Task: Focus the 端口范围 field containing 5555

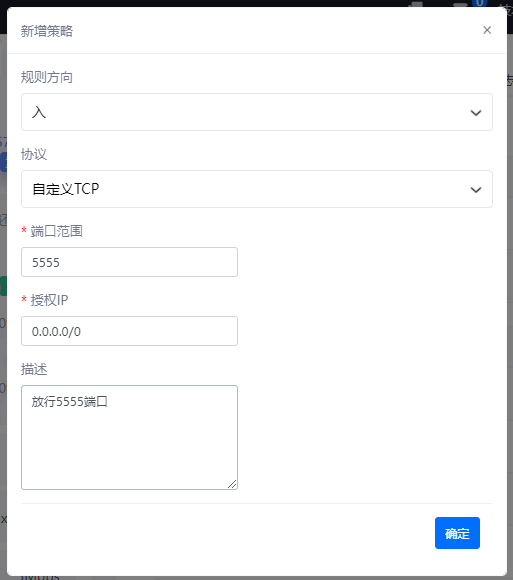Action: point(129,262)
